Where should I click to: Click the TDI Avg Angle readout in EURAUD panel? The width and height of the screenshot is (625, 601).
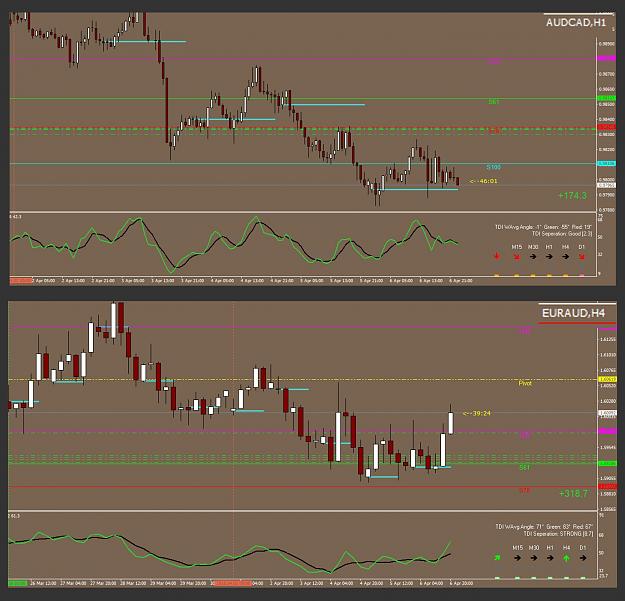[x=544, y=527]
